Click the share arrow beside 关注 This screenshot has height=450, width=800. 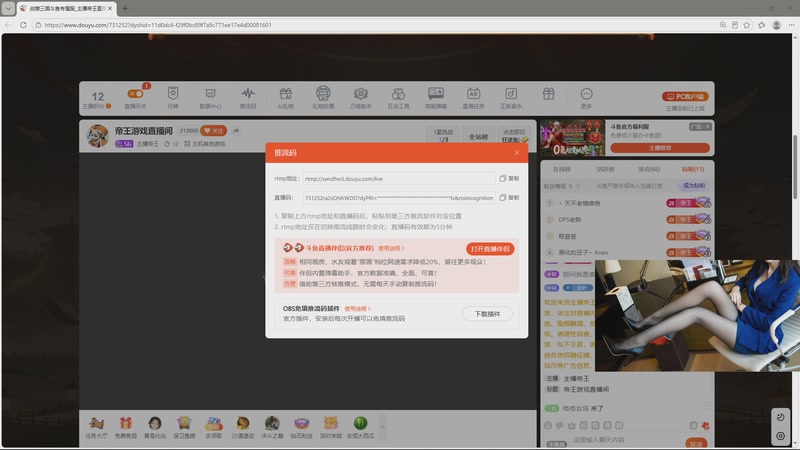236,131
